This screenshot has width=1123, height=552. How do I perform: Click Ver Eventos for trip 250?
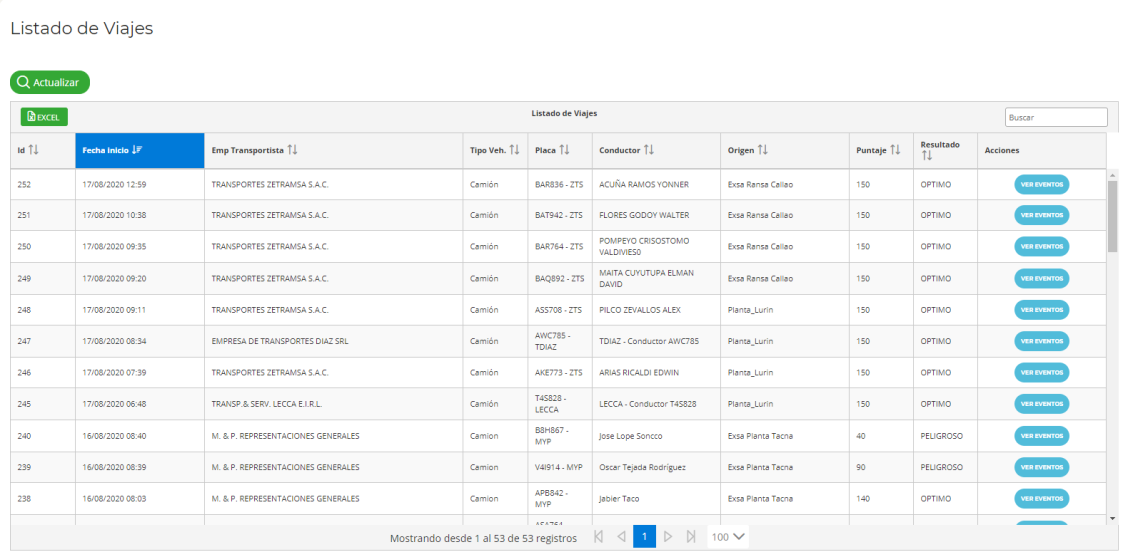1041,246
